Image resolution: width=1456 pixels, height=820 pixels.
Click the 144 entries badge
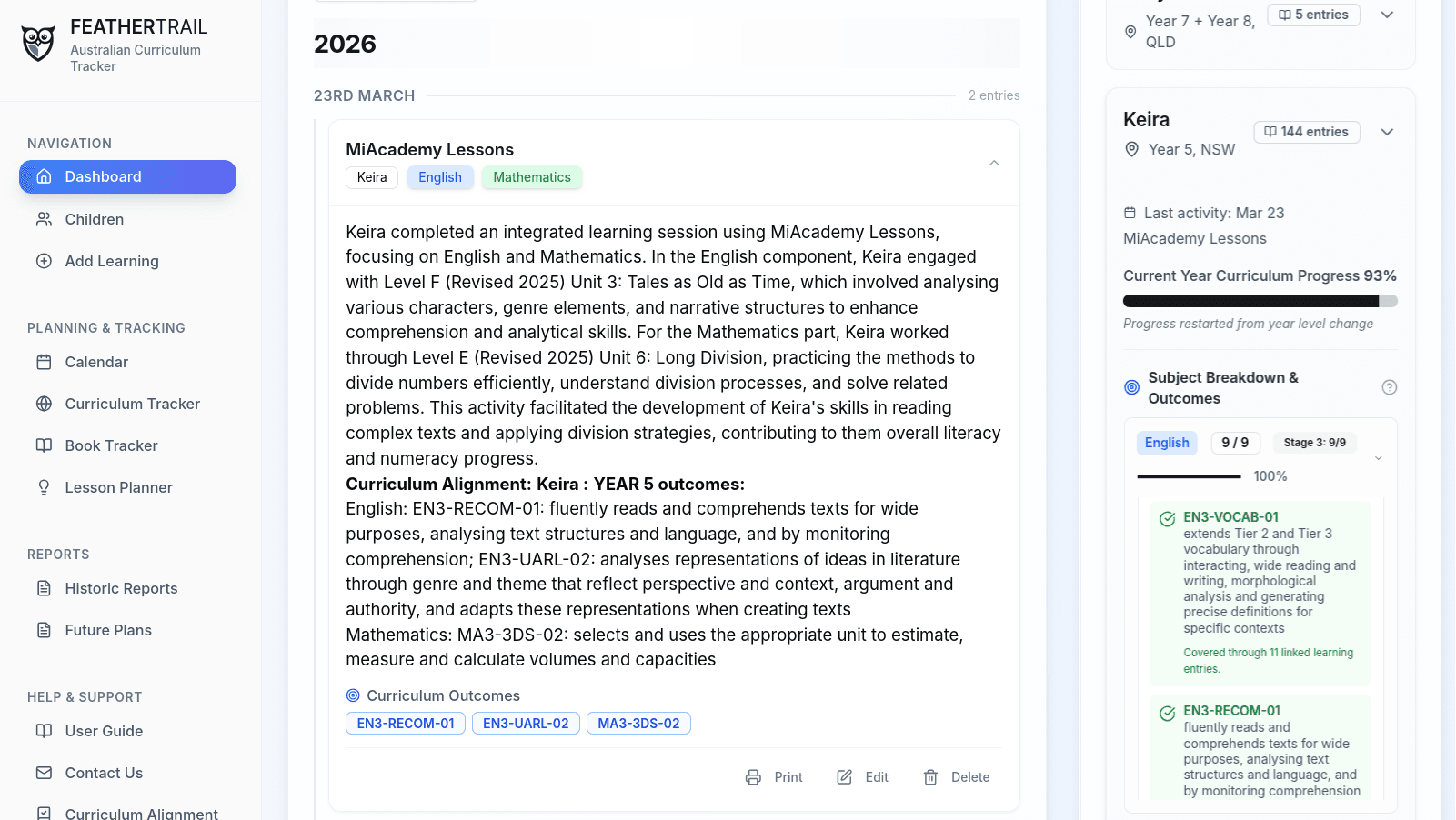[1307, 132]
